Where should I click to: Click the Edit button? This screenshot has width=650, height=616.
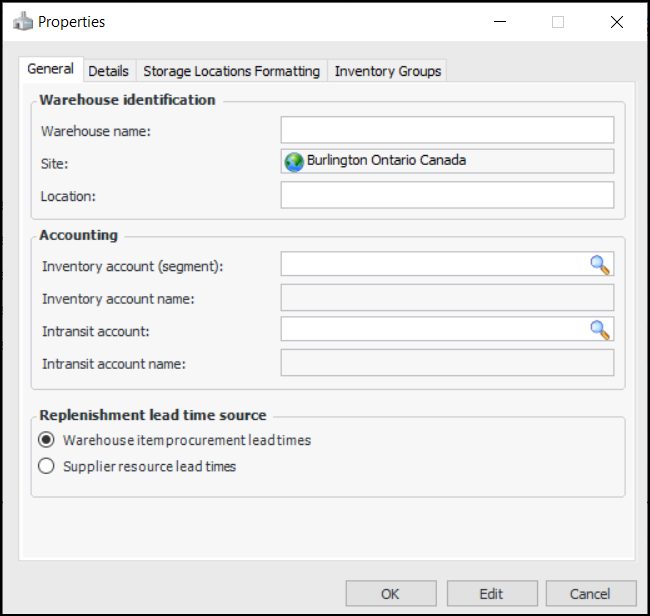[x=491, y=594]
